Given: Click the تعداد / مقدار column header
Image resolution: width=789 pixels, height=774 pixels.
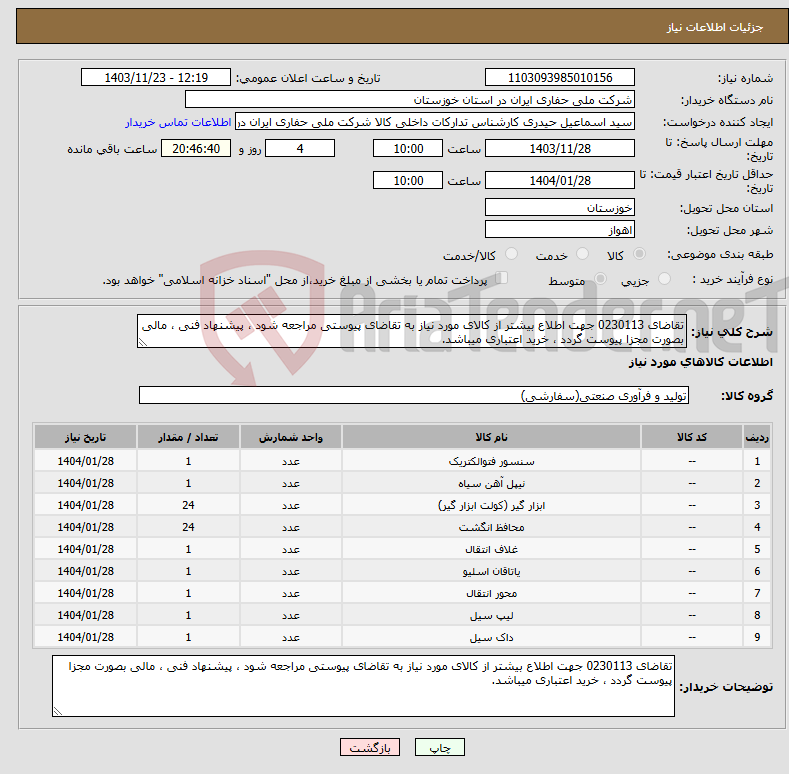Looking at the screenshot, I should 188,437.
